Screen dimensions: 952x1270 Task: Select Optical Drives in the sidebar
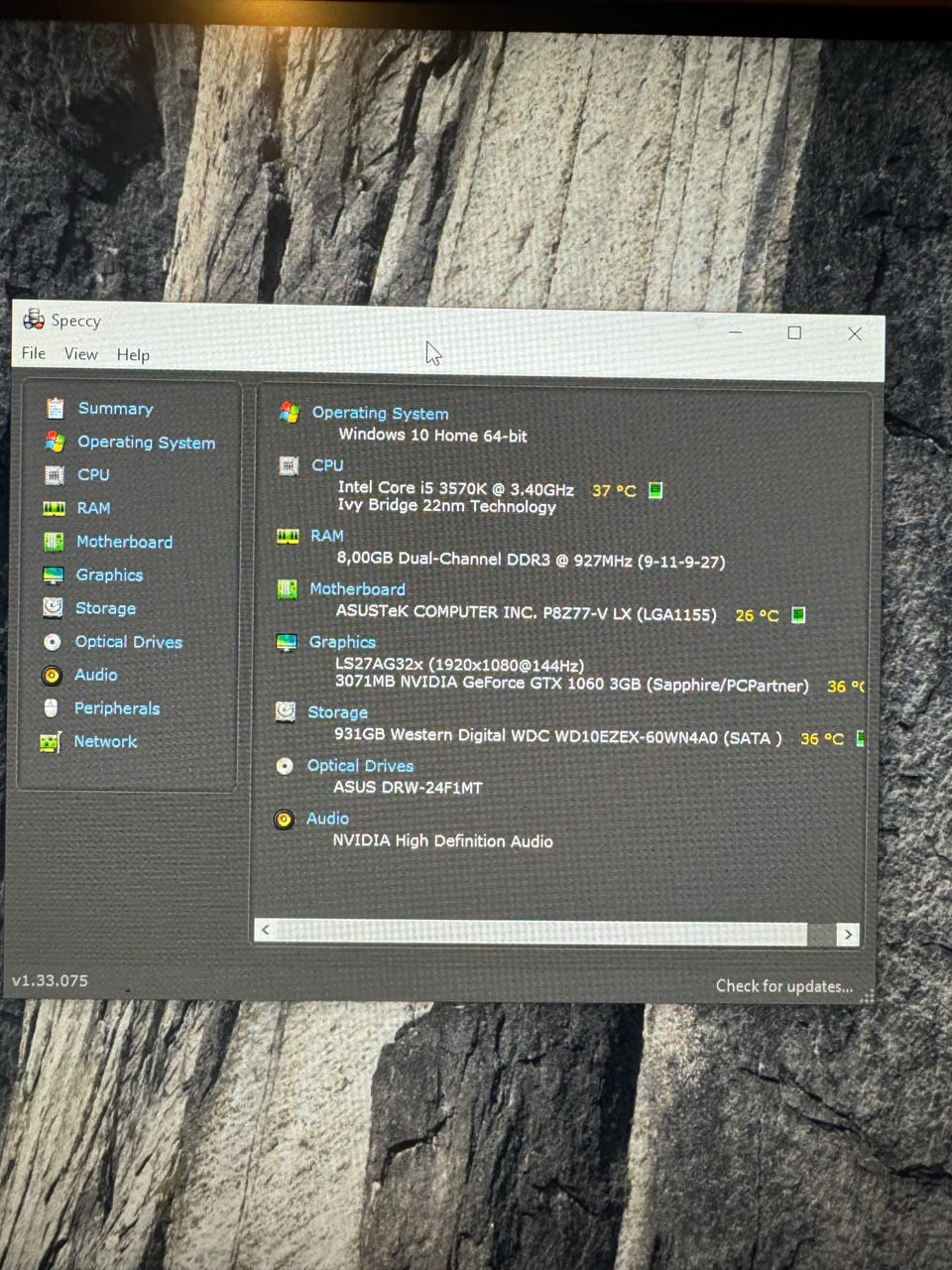point(129,642)
